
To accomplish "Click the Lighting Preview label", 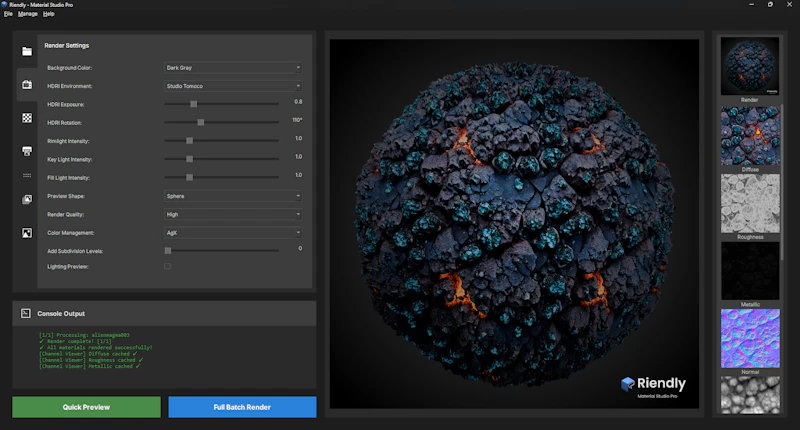I will [67, 267].
